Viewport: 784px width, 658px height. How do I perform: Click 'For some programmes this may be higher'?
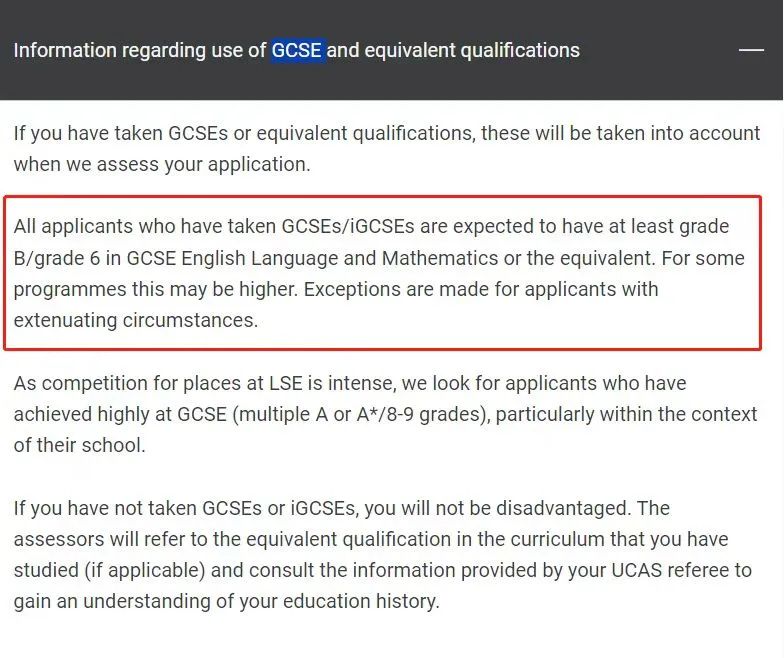pyautogui.click(x=379, y=274)
